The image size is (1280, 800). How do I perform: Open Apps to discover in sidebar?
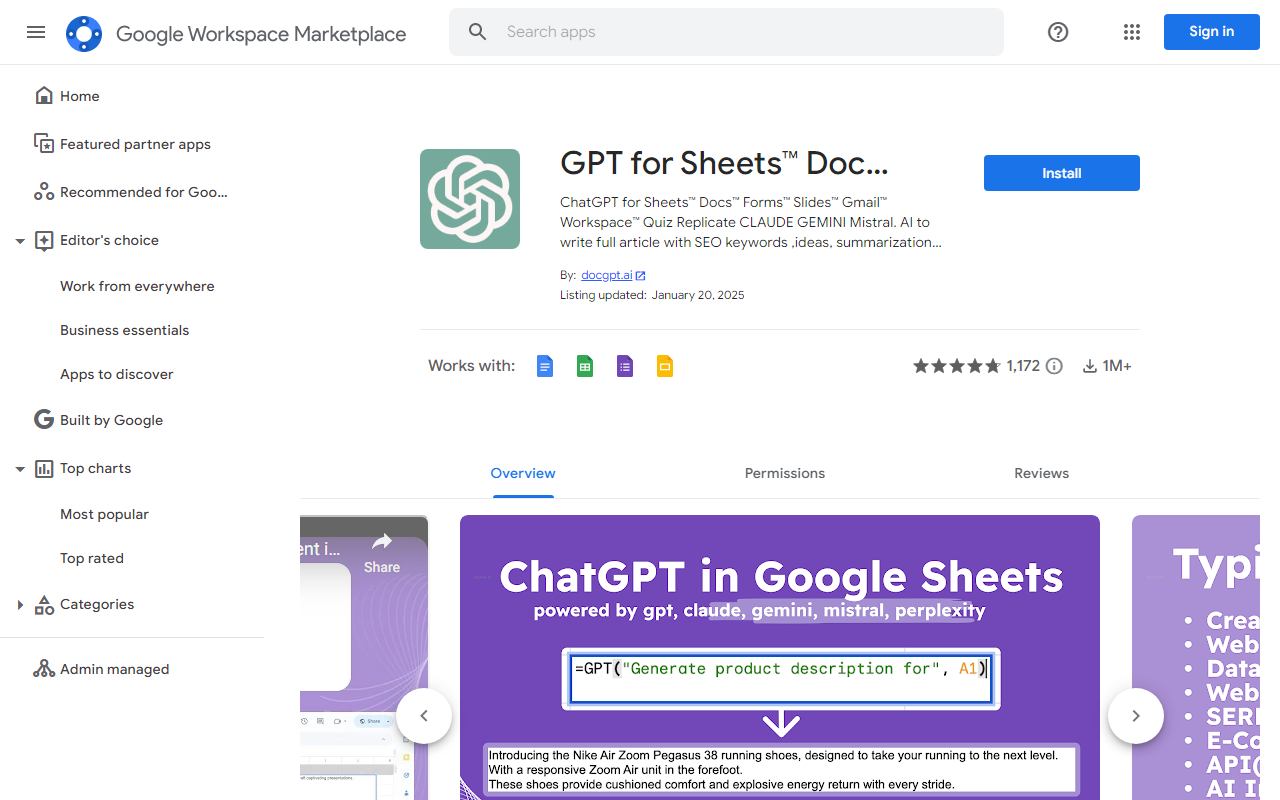(117, 374)
